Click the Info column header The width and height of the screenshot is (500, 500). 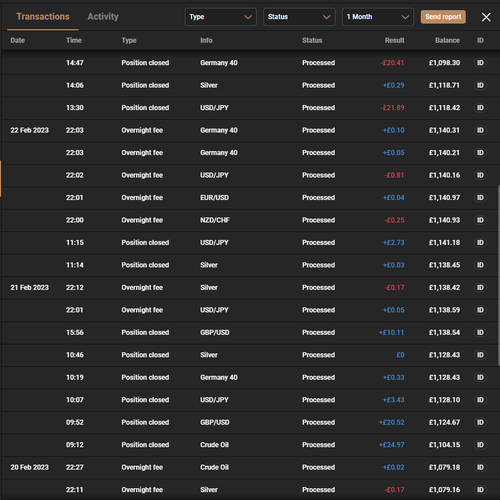coord(206,40)
